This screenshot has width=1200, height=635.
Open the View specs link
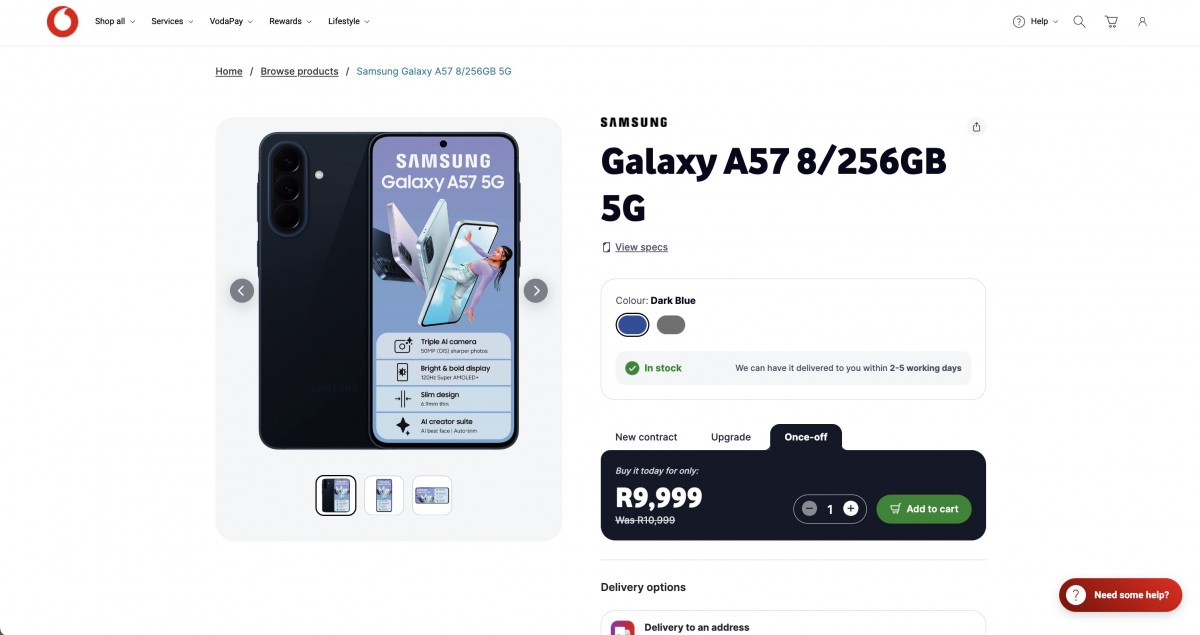click(x=641, y=247)
